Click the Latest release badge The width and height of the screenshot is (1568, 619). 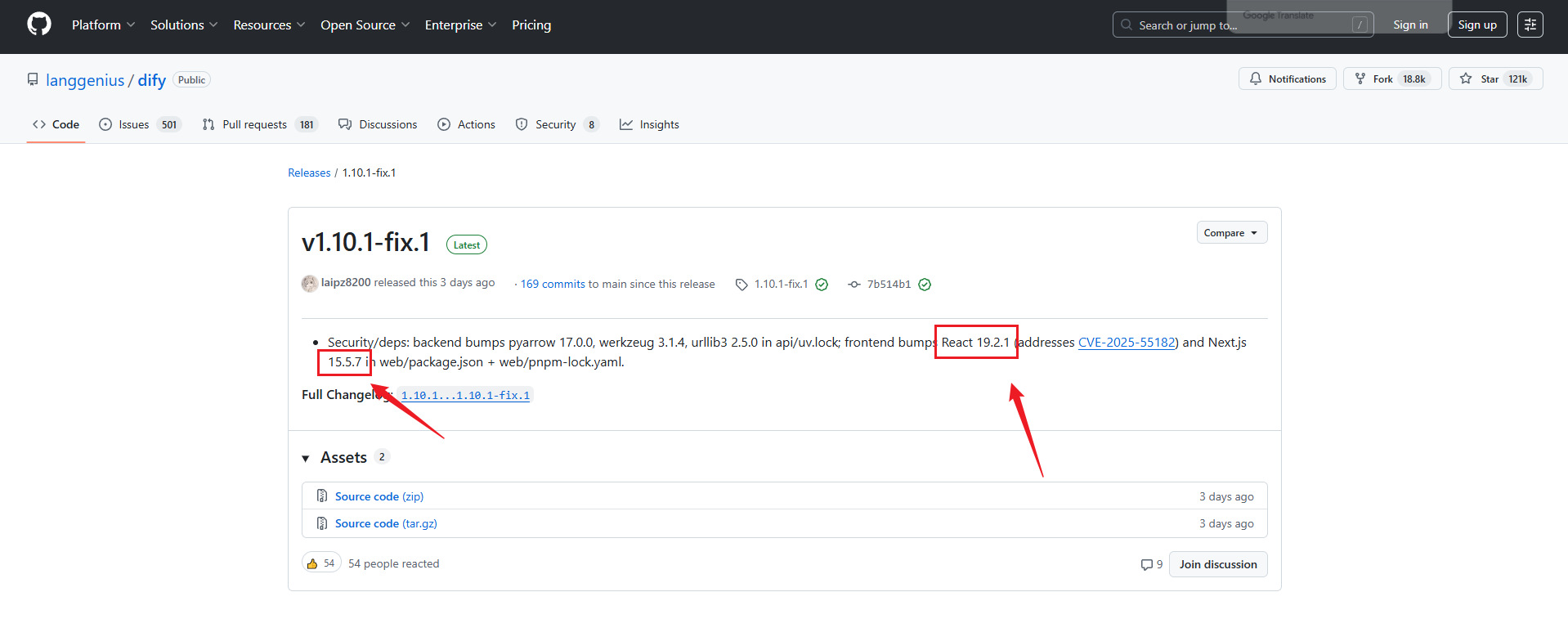coord(467,244)
